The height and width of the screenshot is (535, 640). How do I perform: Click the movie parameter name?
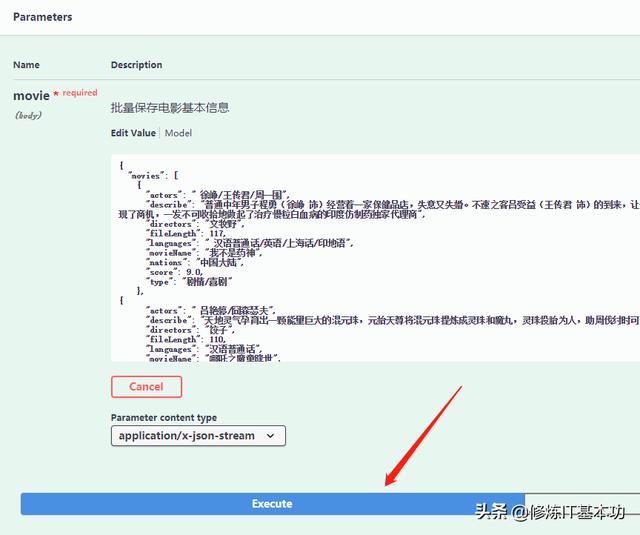coord(31,95)
